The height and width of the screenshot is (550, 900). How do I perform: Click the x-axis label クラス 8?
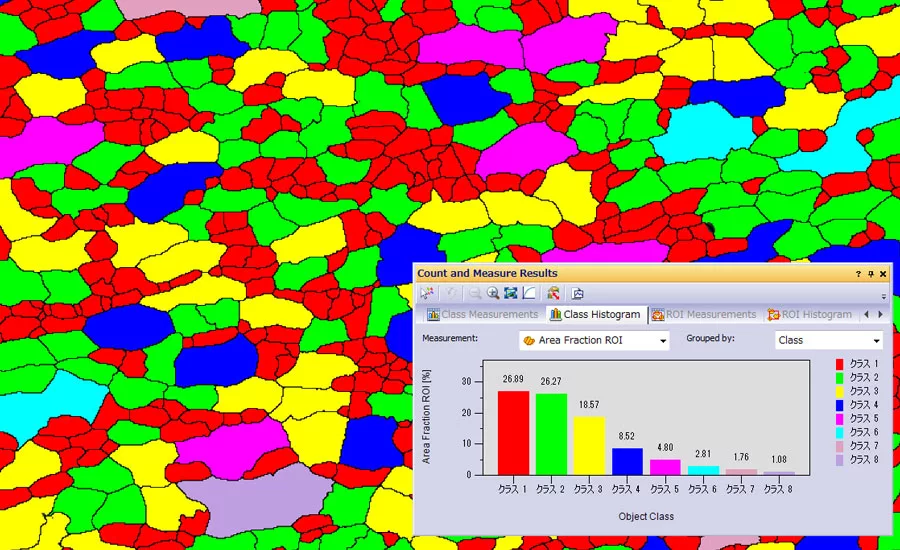(x=778, y=489)
